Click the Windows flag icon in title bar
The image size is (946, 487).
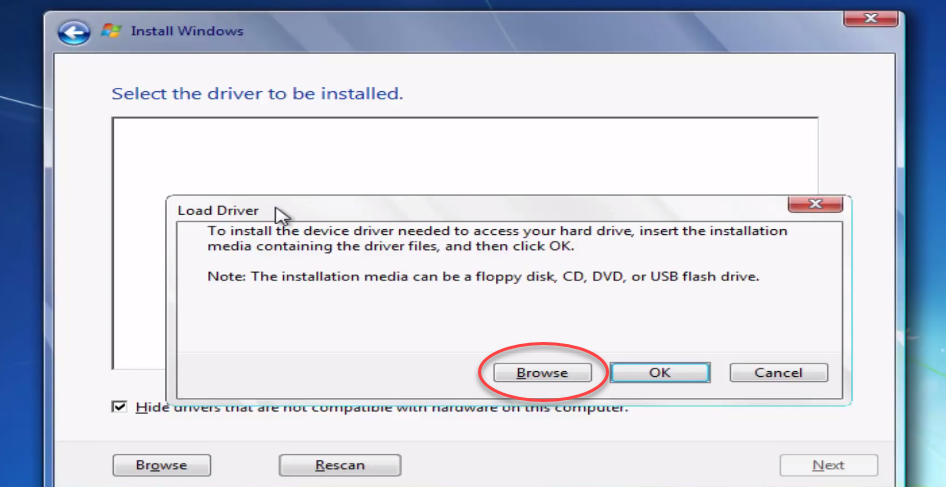pos(111,30)
